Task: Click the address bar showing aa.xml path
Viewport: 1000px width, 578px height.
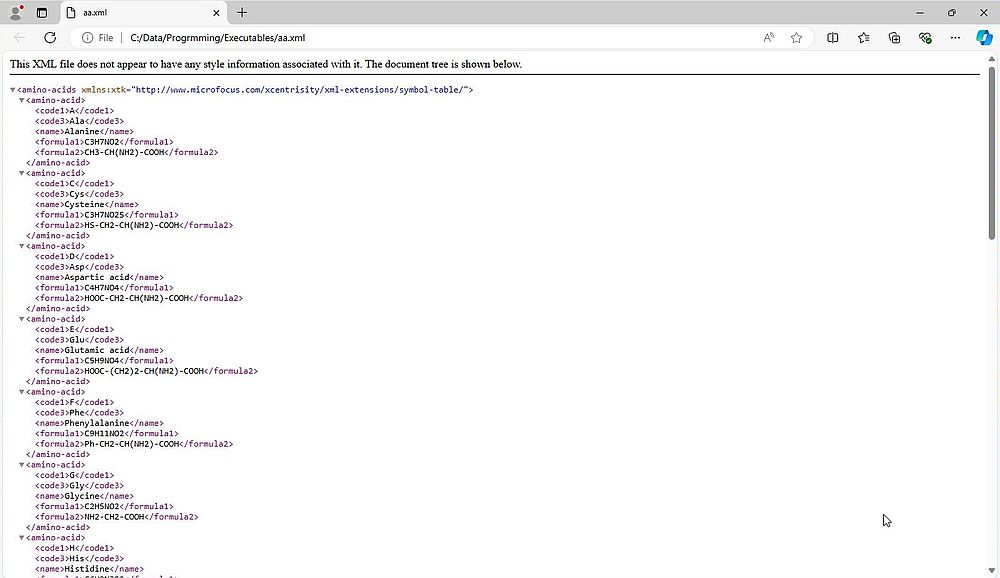Action: [x=217, y=38]
